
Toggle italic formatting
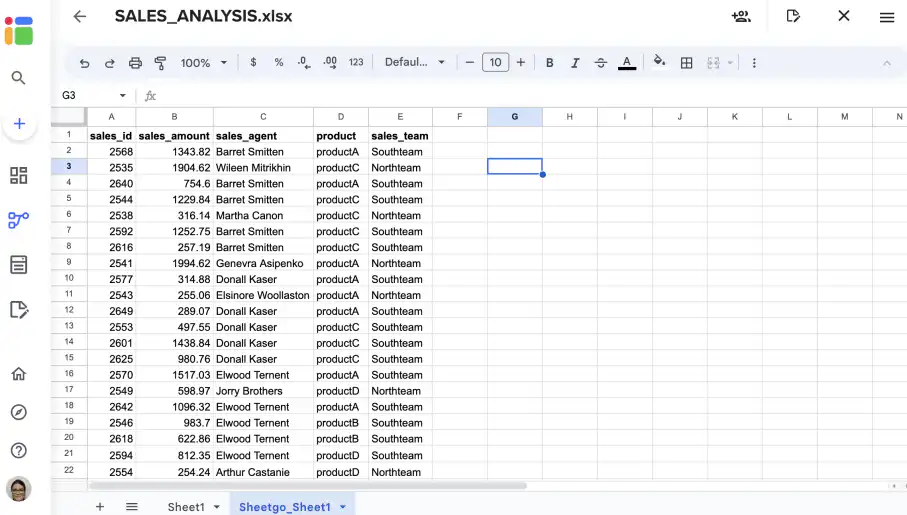575,63
